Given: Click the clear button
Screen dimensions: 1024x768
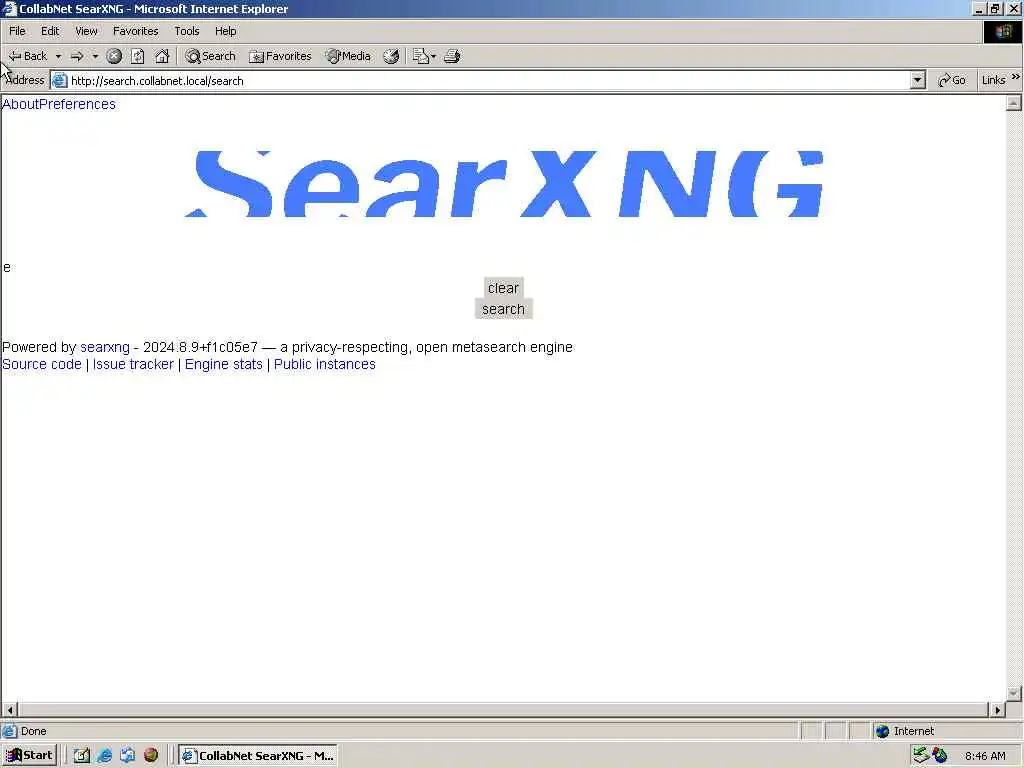Looking at the screenshot, I should [504, 288].
